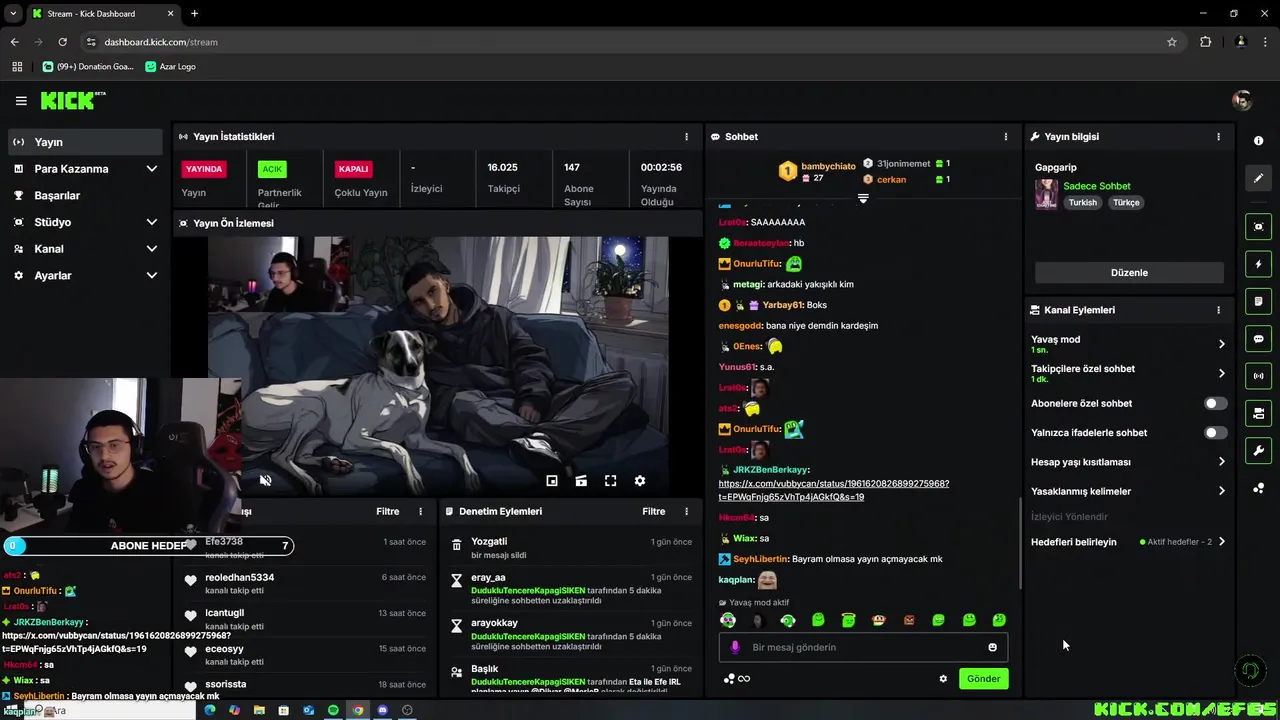
Task: Click the Gönder send button
Action: [x=983, y=679]
